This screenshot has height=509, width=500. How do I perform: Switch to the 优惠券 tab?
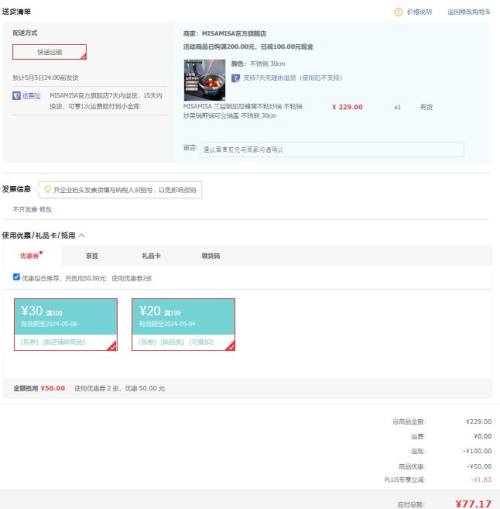click(30, 256)
